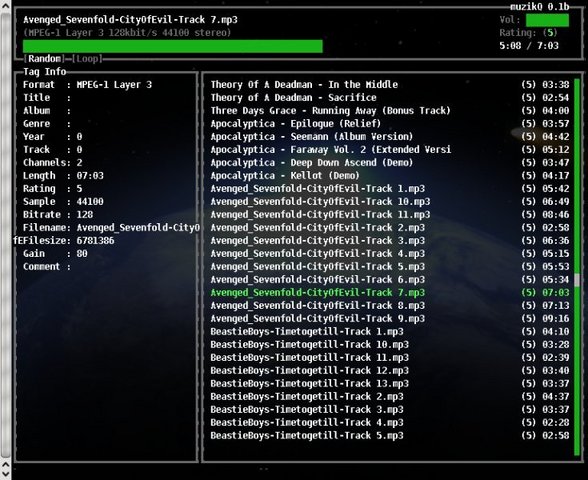Click the Year : 0 tag row
The image size is (588, 480).
pyautogui.click(x=52, y=136)
